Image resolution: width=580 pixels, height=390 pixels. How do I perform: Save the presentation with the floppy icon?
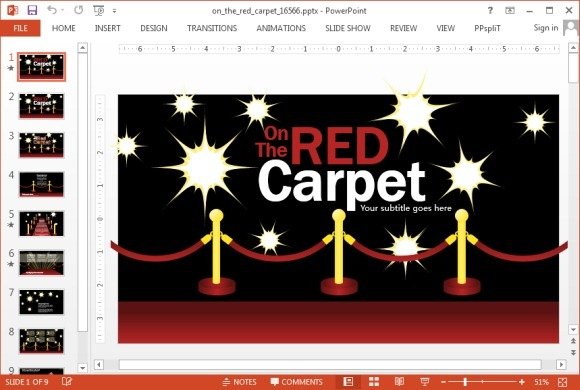(x=32, y=10)
